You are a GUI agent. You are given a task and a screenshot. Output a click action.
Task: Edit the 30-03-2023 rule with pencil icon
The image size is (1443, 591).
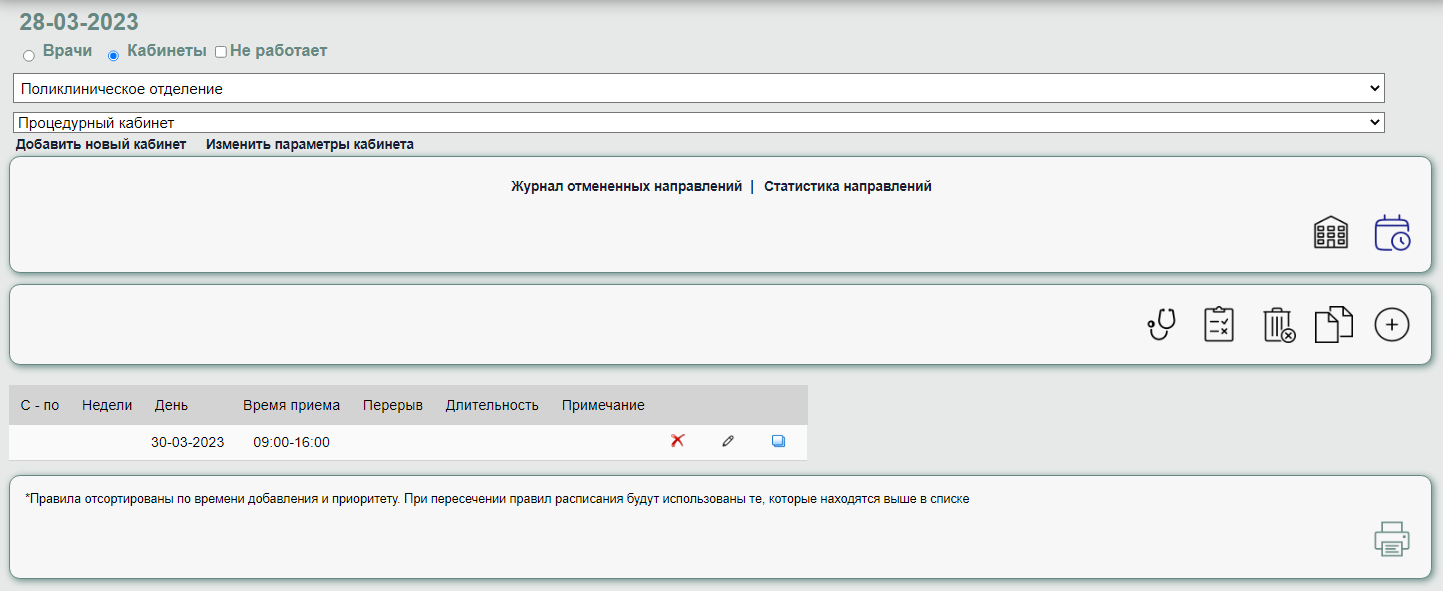coord(728,441)
